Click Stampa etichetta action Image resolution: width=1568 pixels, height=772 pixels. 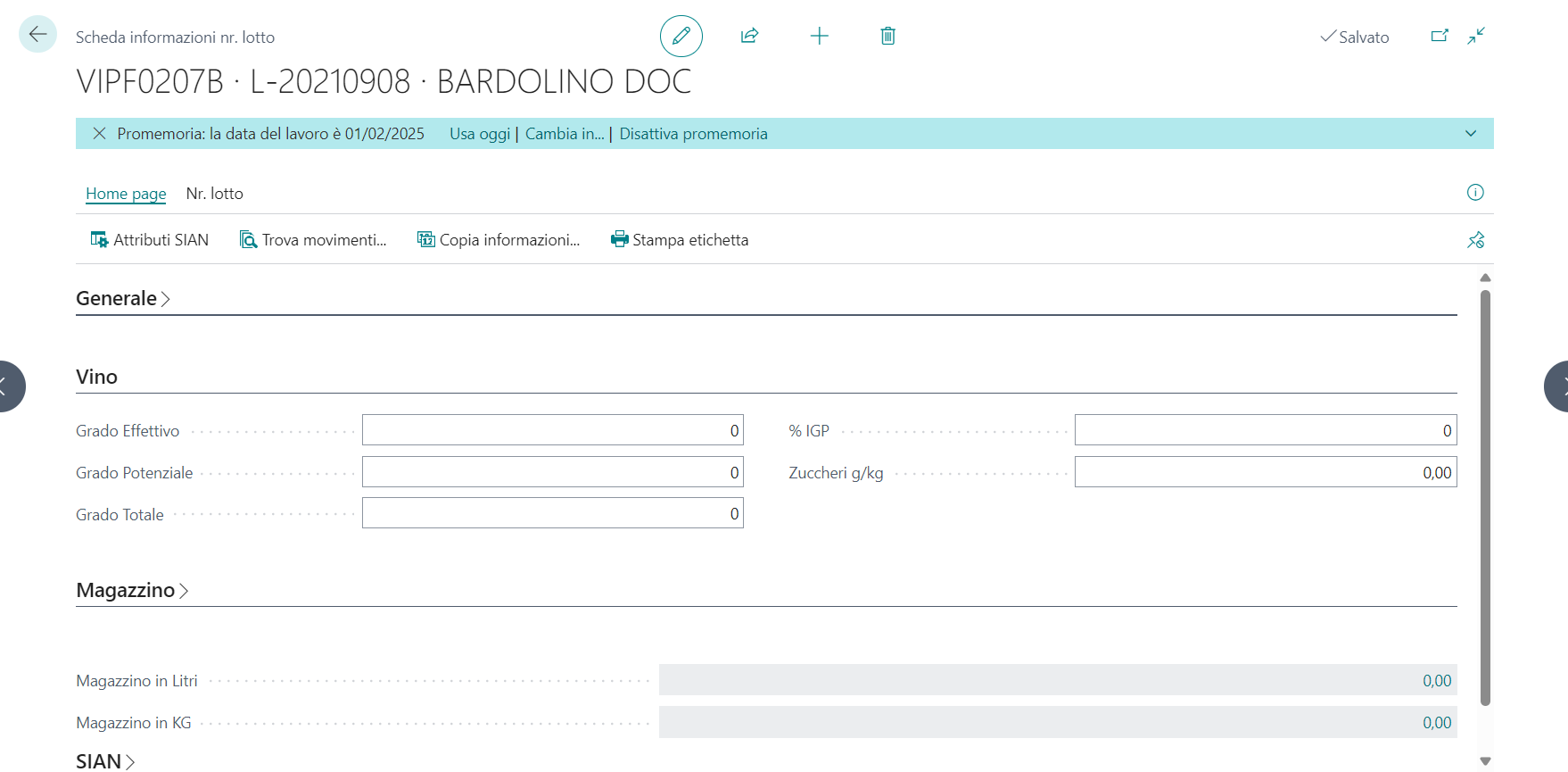pyautogui.click(x=680, y=240)
